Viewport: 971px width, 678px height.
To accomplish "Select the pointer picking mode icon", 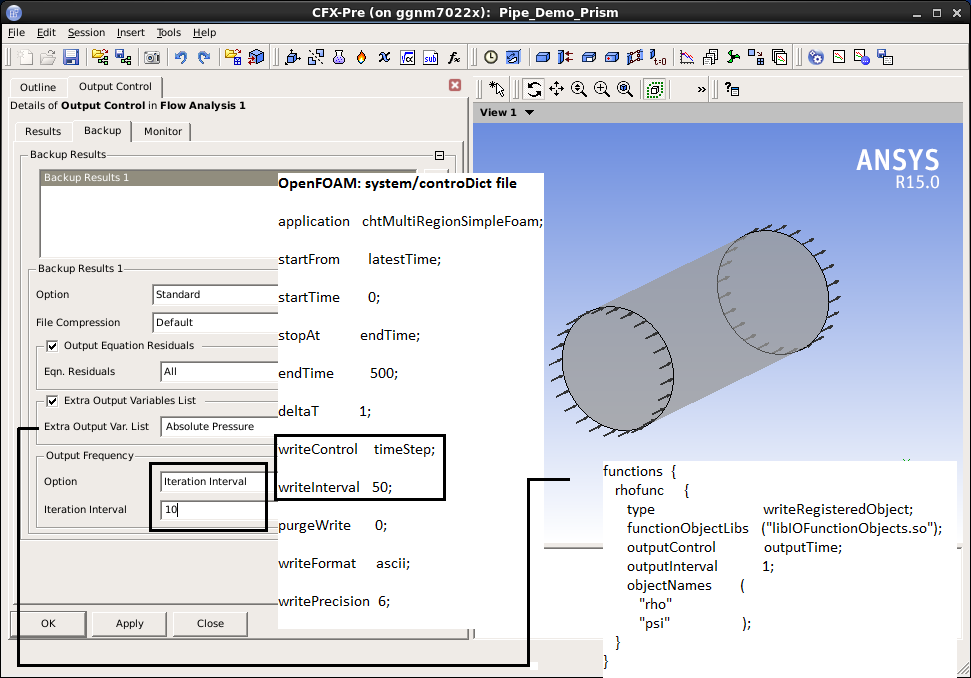I will (x=497, y=89).
